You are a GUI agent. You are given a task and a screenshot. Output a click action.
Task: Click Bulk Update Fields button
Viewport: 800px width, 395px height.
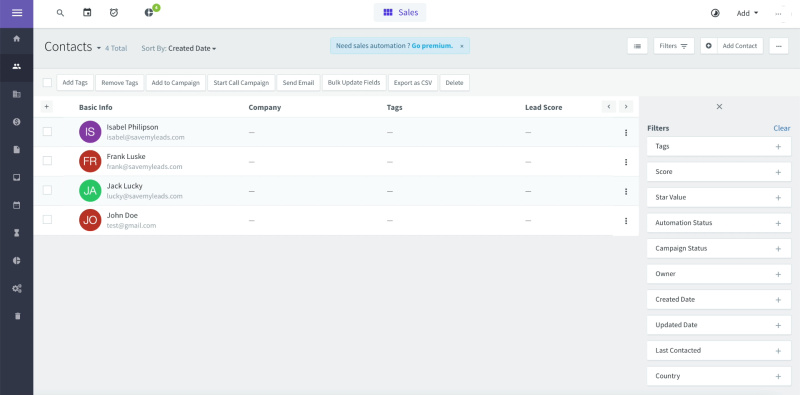(354, 83)
